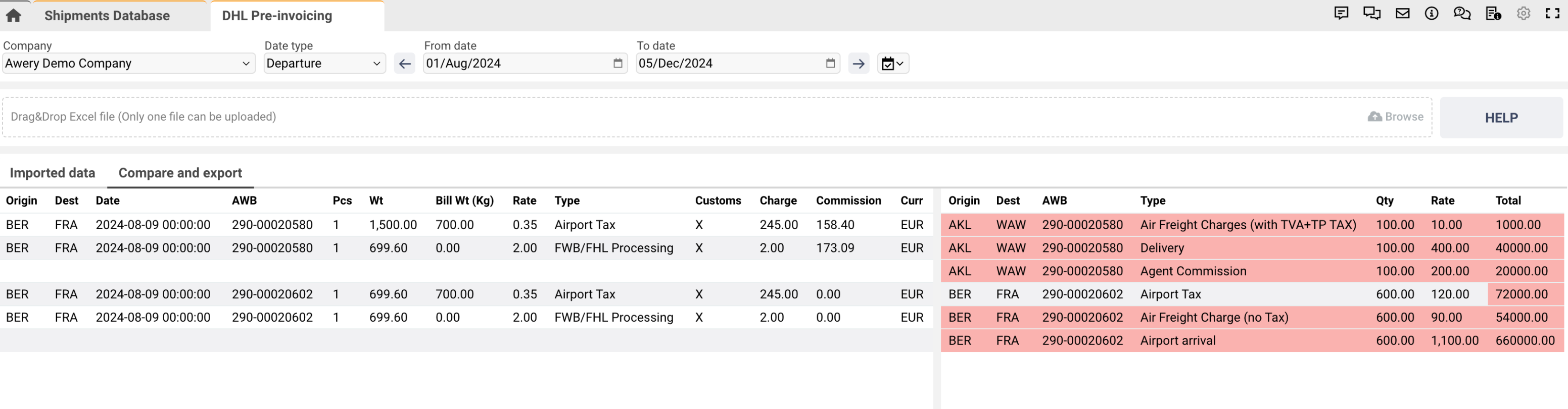The width and height of the screenshot is (1568, 409).
Task: Open the single message comment icon
Action: (x=1341, y=14)
